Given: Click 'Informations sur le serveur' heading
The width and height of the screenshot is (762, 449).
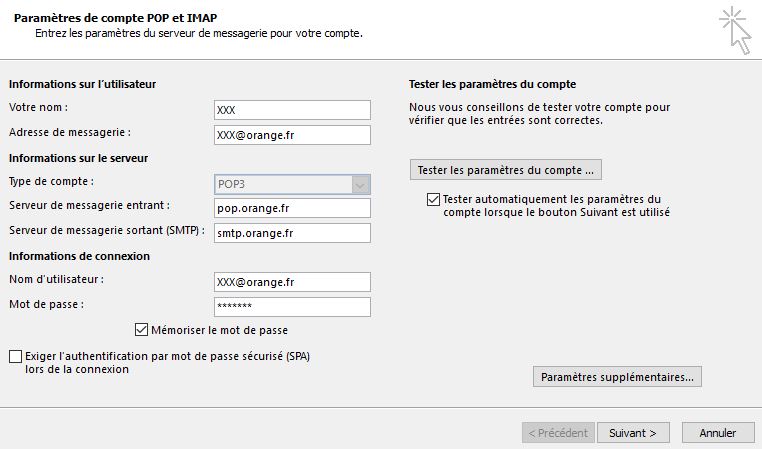Looking at the screenshot, I should [78, 158].
